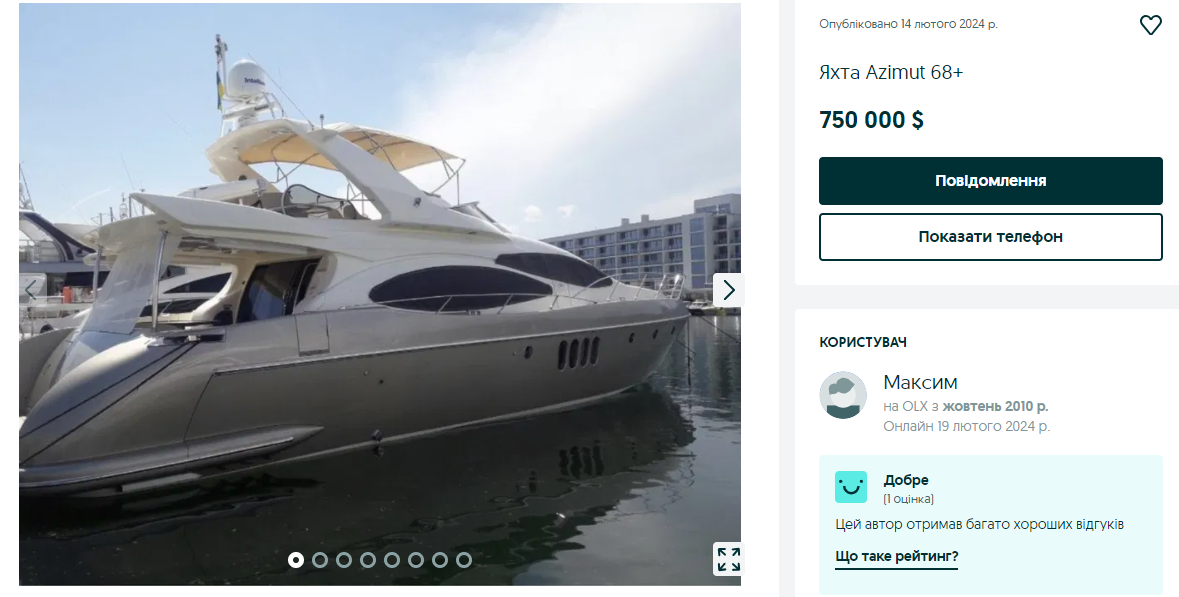Add listing to favorites with heart icon
Viewport: 1179px width, 597px height.
click(x=1150, y=25)
